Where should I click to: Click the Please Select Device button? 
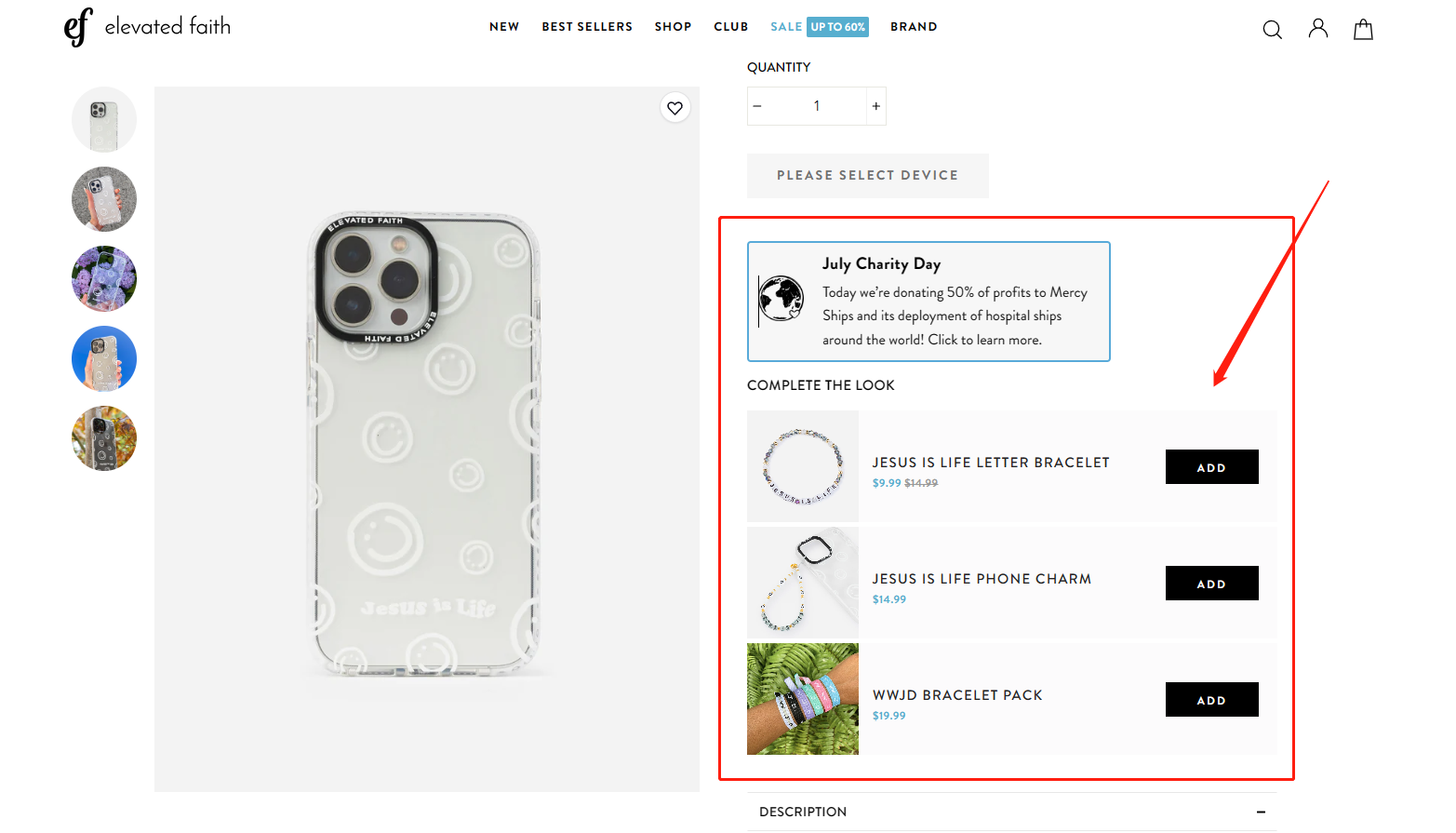[867, 175]
